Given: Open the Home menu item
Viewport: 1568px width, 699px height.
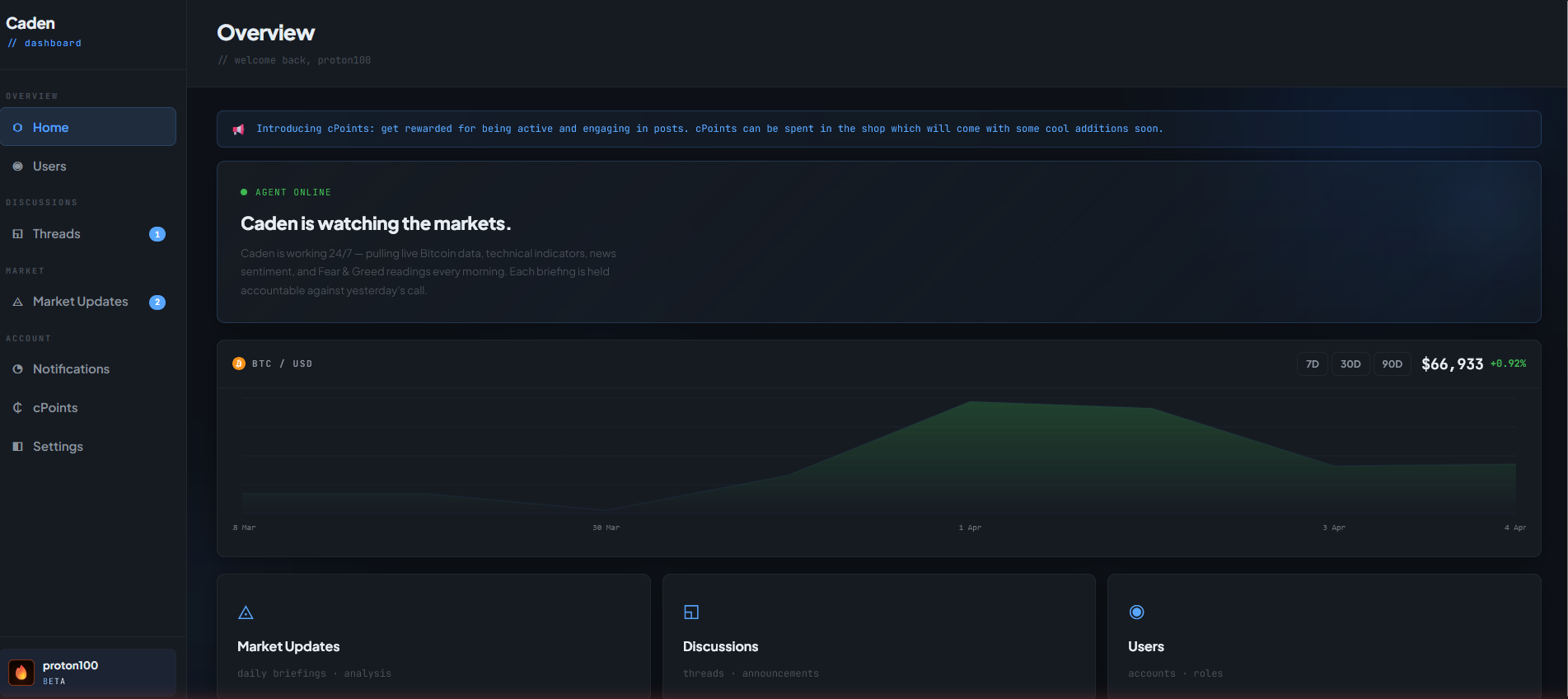Looking at the screenshot, I should coord(88,127).
